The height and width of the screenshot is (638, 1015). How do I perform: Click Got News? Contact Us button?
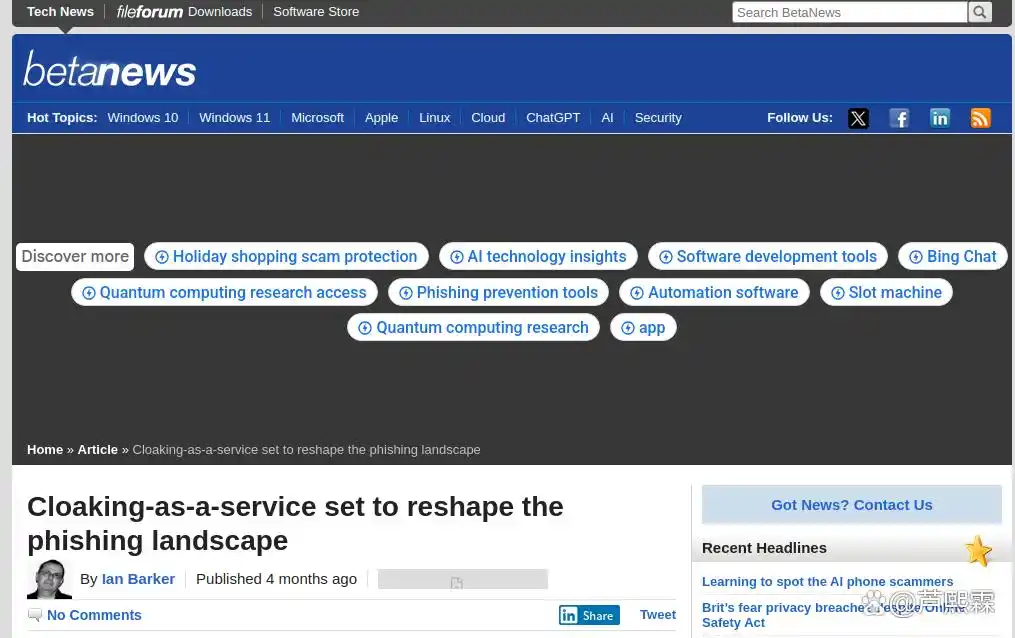pos(851,505)
